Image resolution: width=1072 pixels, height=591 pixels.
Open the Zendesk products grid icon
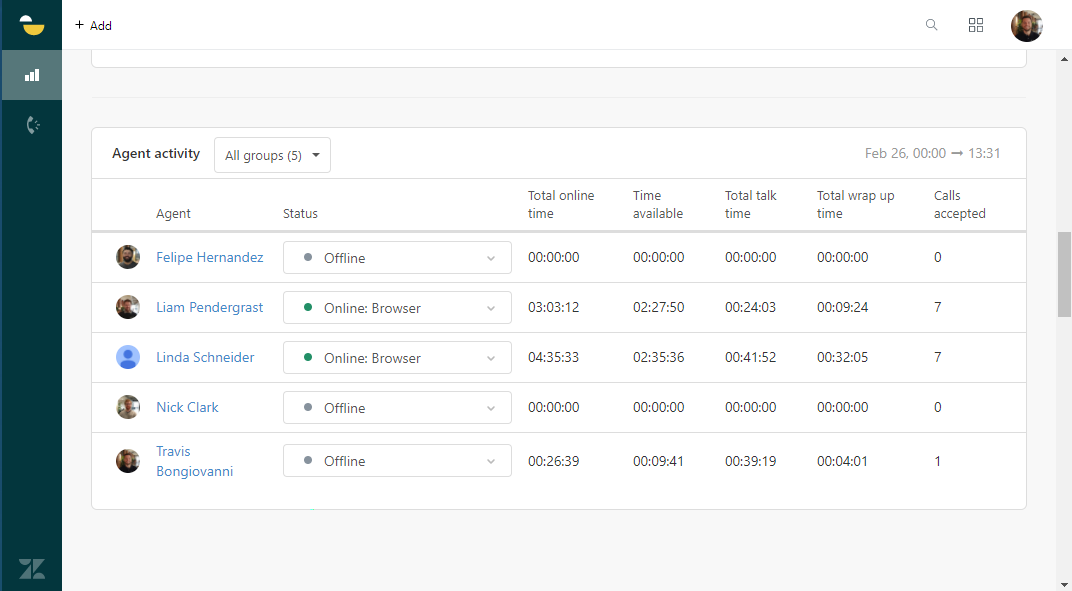(x=976, y=25)
